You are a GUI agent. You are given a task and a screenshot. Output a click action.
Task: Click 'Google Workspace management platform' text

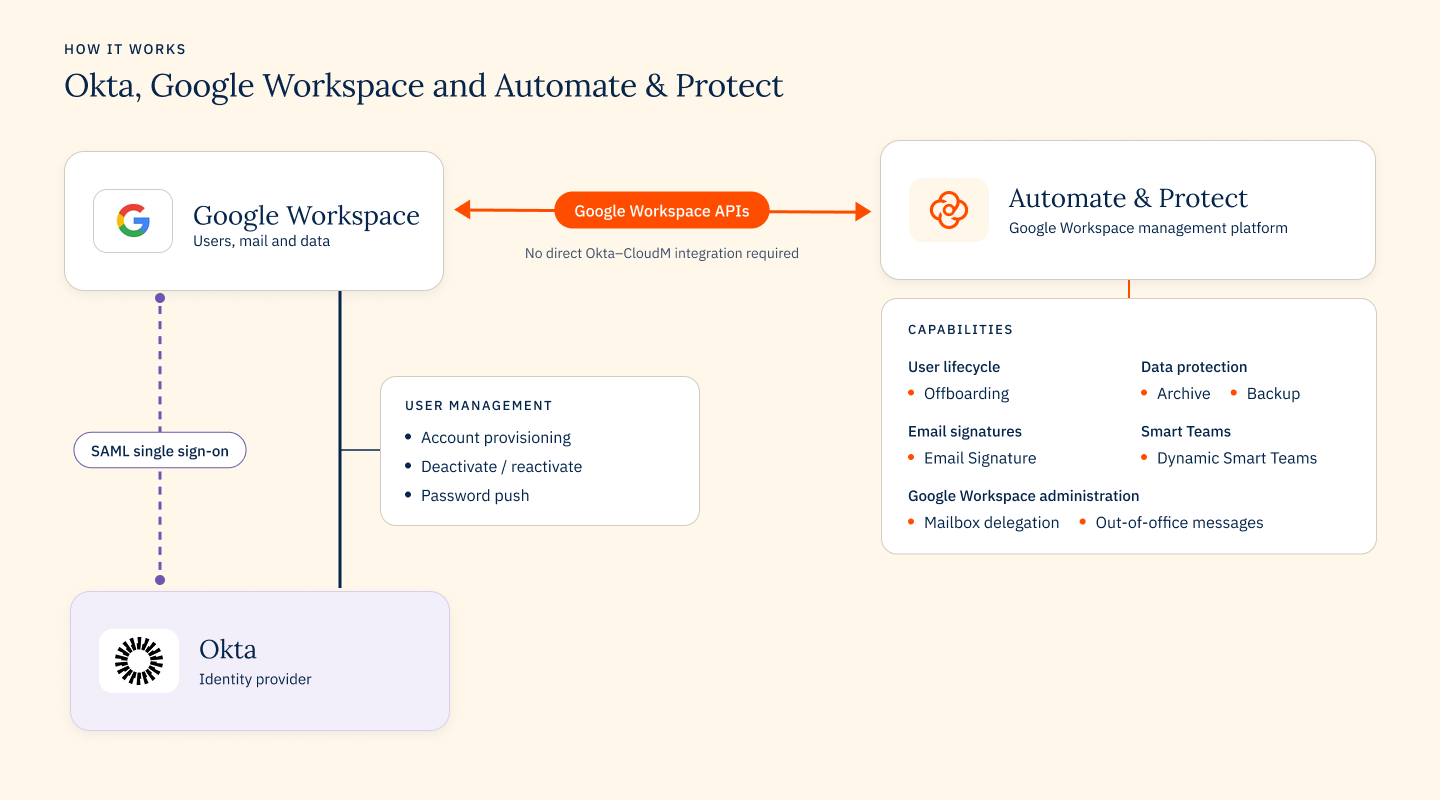(1148, 228)
